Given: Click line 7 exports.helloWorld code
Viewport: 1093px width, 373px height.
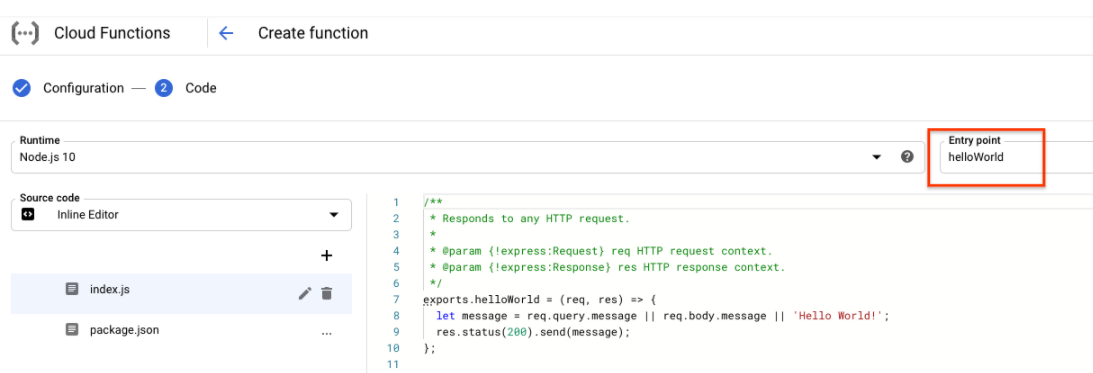Looking at the screenshot, I should pos(540,300).
